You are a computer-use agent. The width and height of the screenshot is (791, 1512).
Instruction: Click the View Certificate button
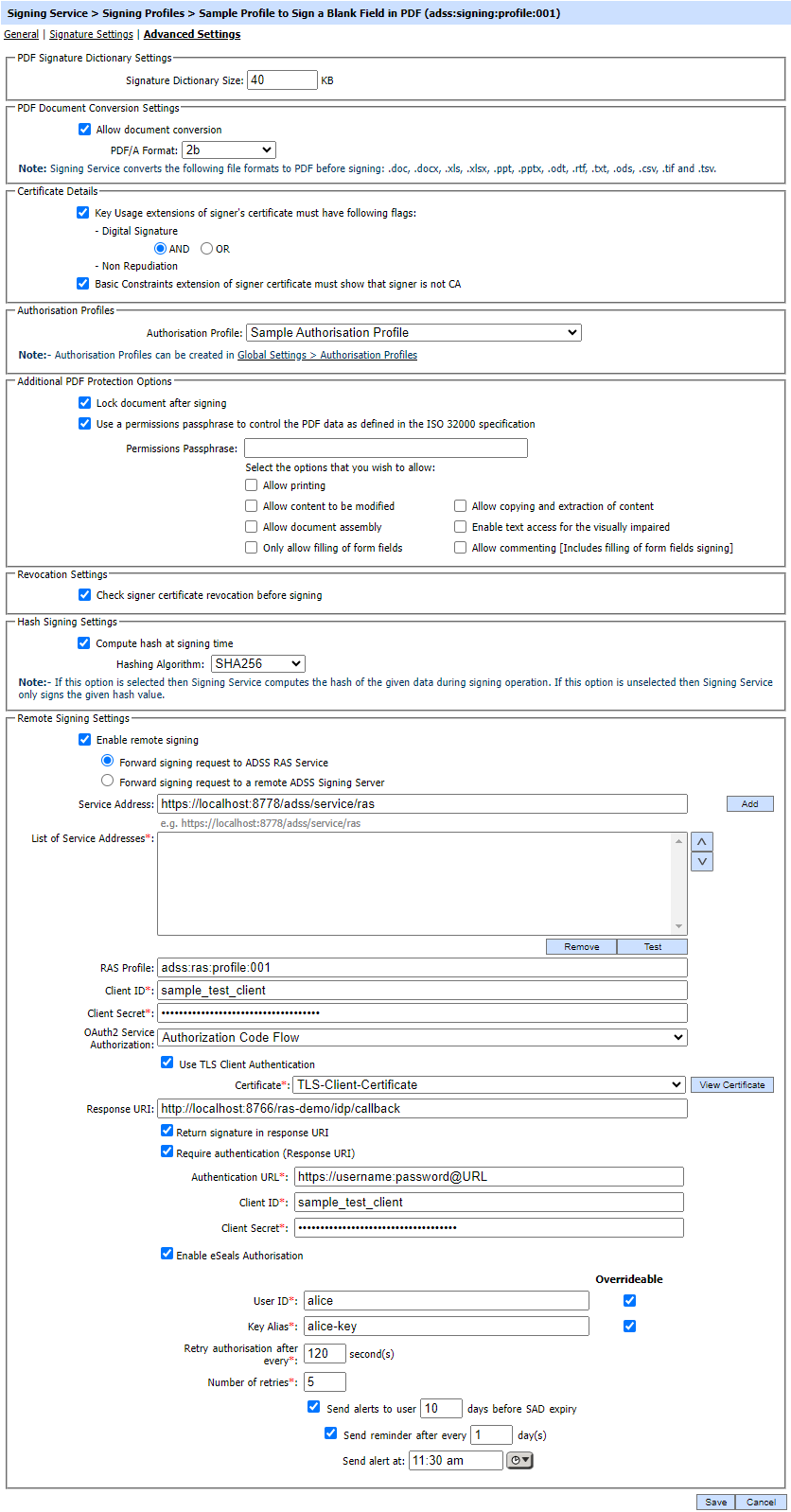click(731, 1085)
